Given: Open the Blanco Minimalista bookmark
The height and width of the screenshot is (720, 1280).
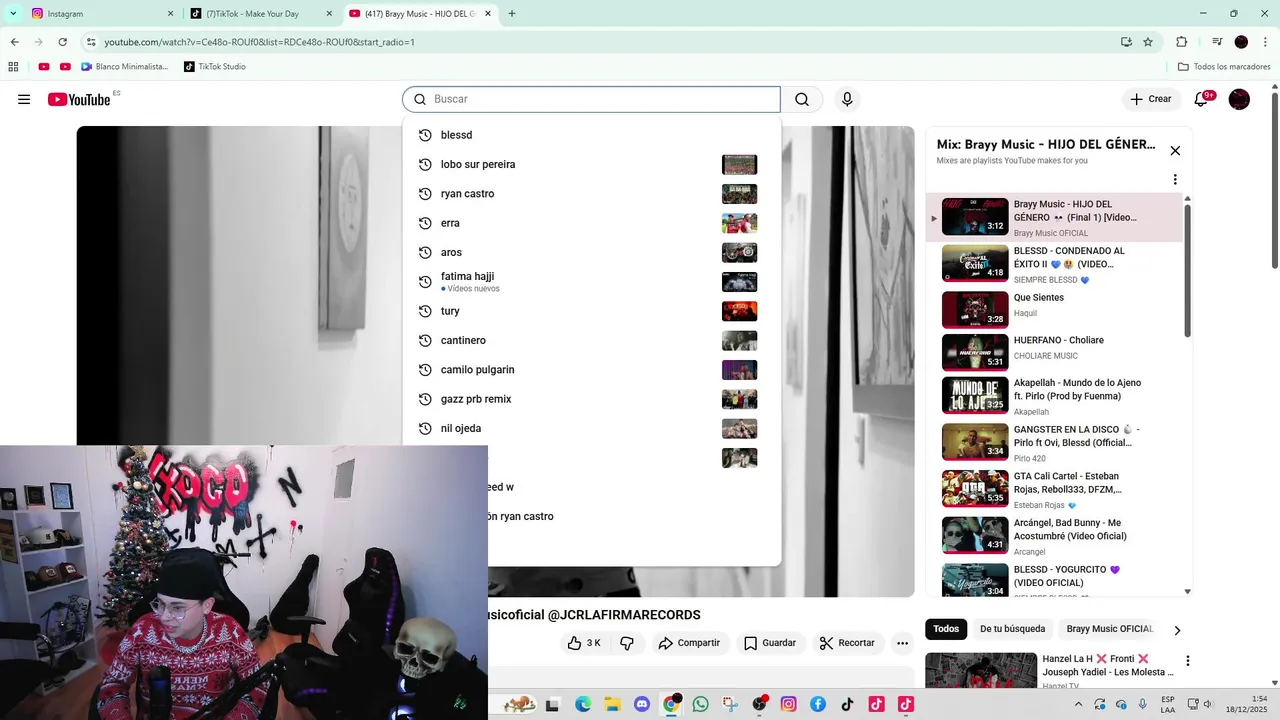Looking at the screenshot, I should click(x=124, y=67).
